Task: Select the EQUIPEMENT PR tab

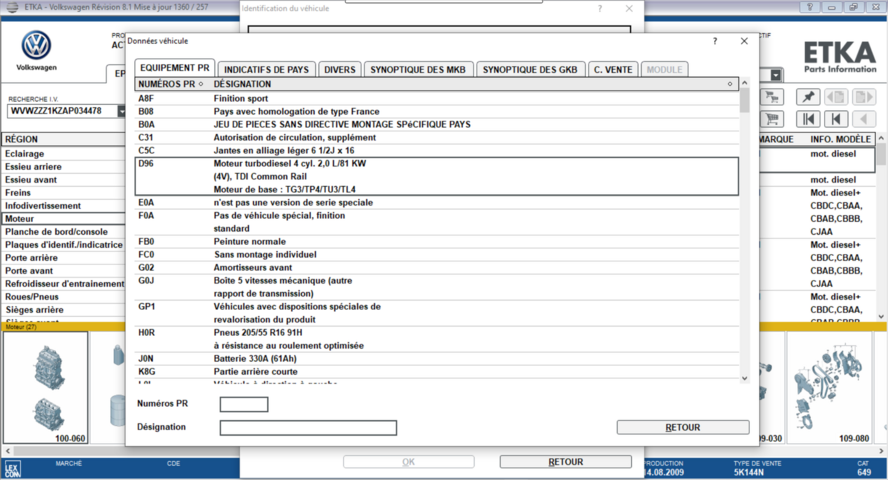Action: point(174,68)
